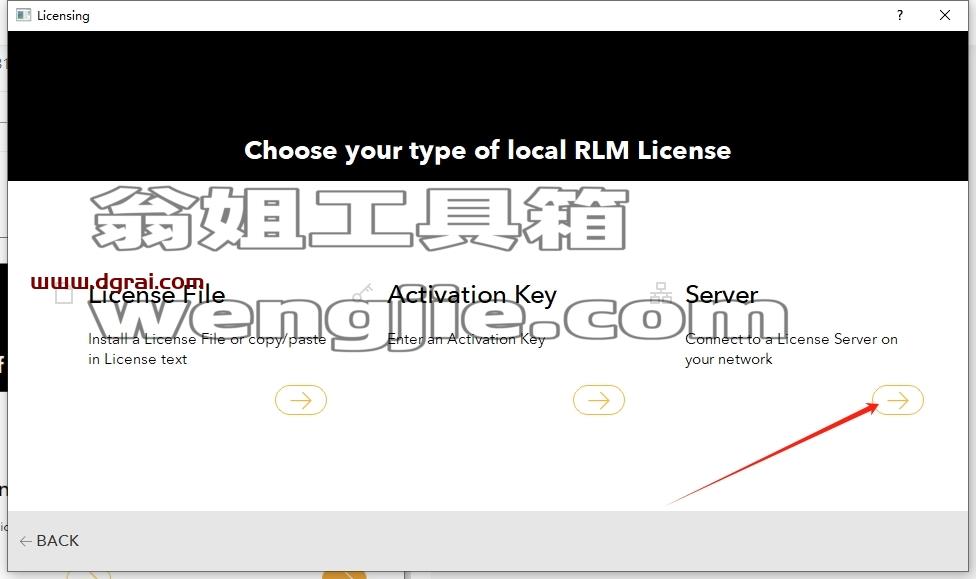Select the License File document icon

[63, 295]
